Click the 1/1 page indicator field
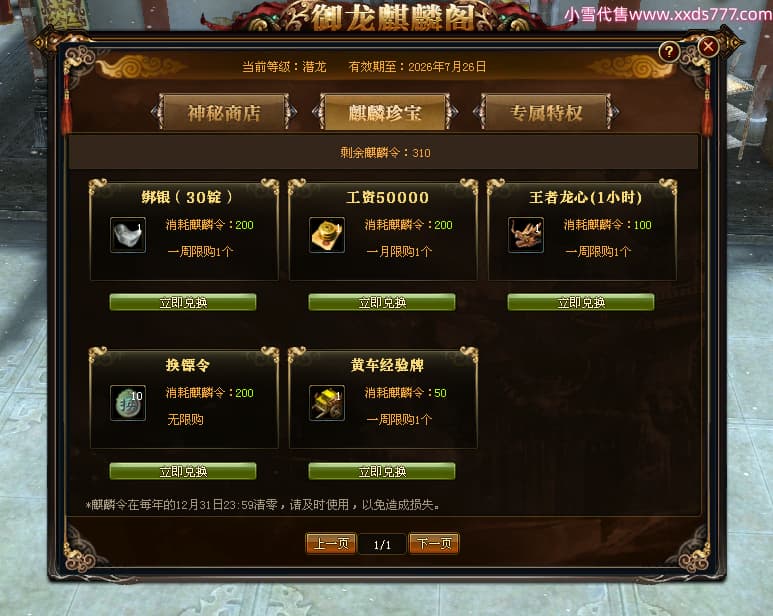Viewport: 773px width, 616px height. click(382, 544)
